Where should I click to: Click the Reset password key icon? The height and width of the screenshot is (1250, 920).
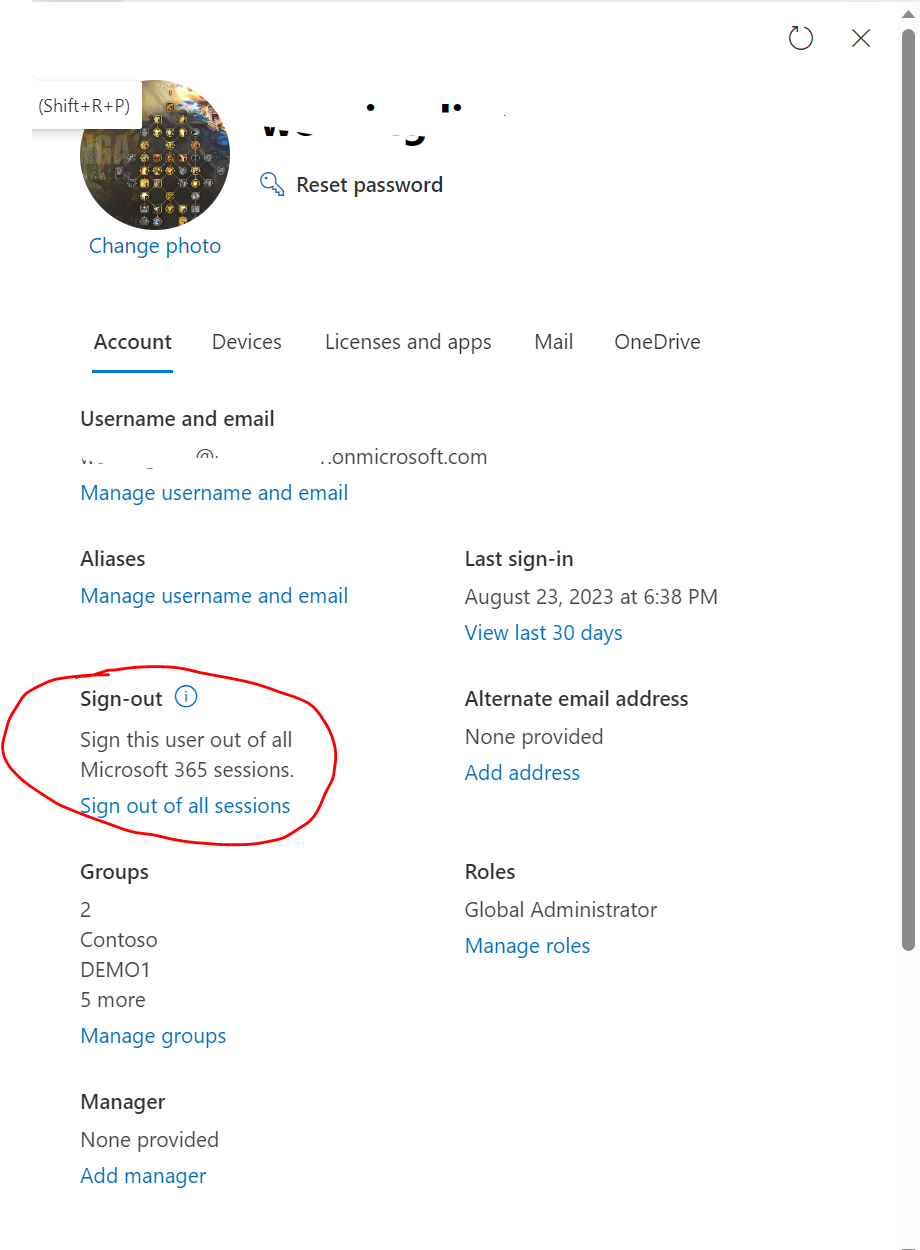coord(271,184)
